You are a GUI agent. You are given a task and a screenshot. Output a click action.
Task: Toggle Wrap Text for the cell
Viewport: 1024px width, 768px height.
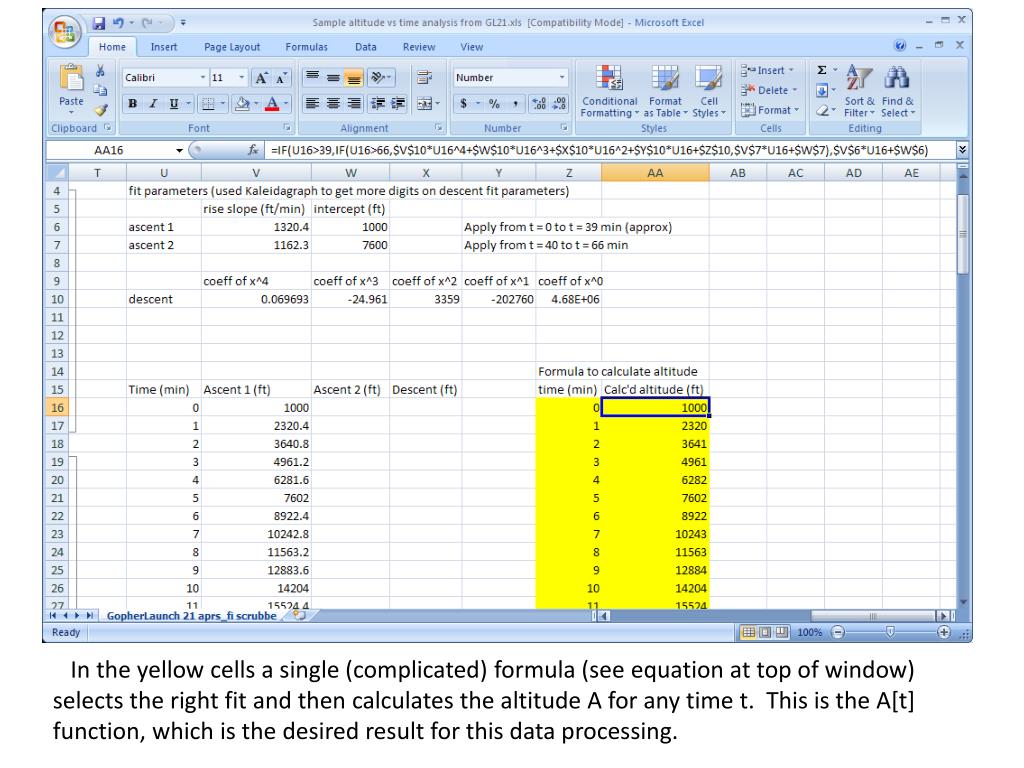422,77
